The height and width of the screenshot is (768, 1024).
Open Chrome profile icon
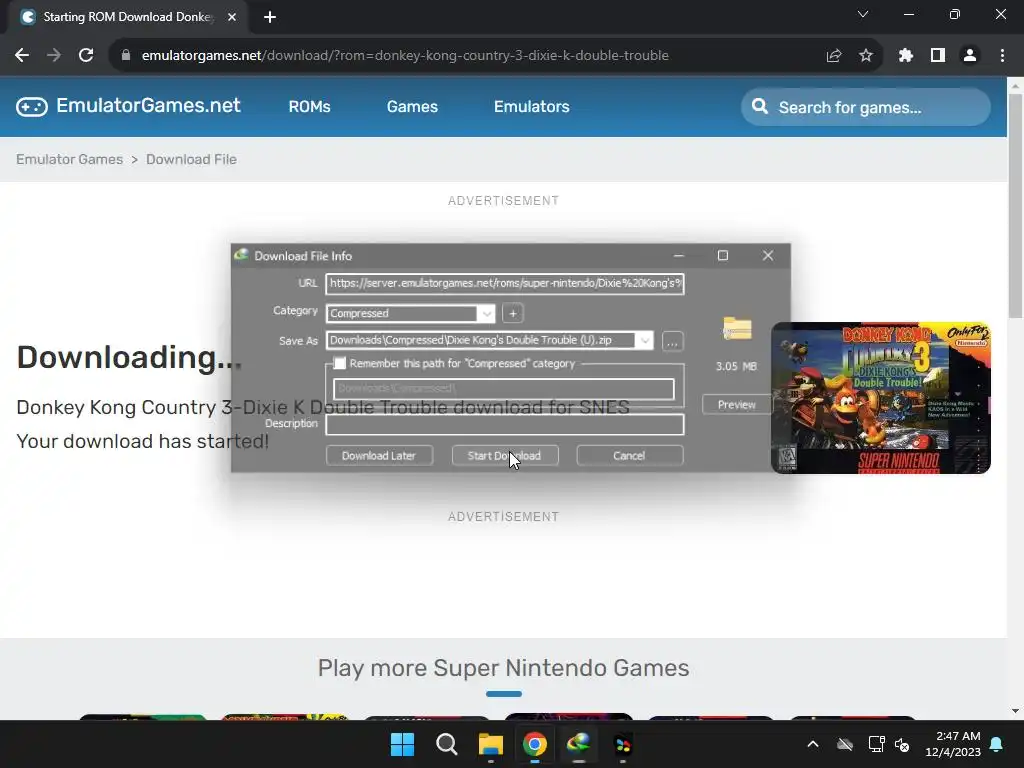[970, 56]
